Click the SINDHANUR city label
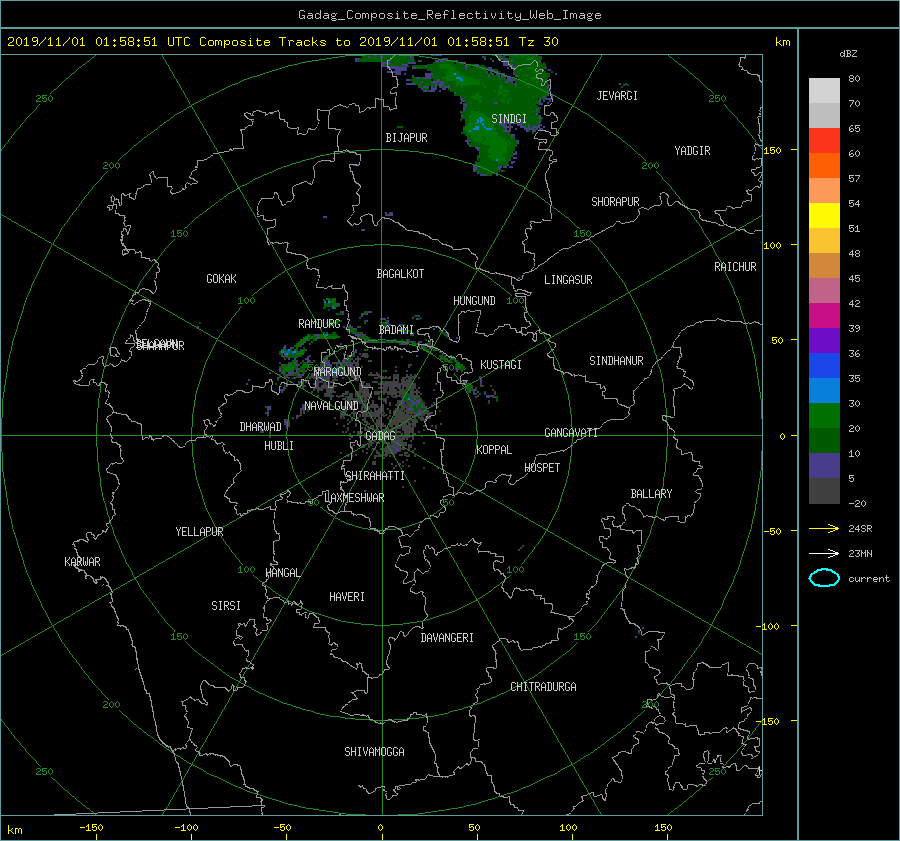The image size is (900, 841). 616,361
